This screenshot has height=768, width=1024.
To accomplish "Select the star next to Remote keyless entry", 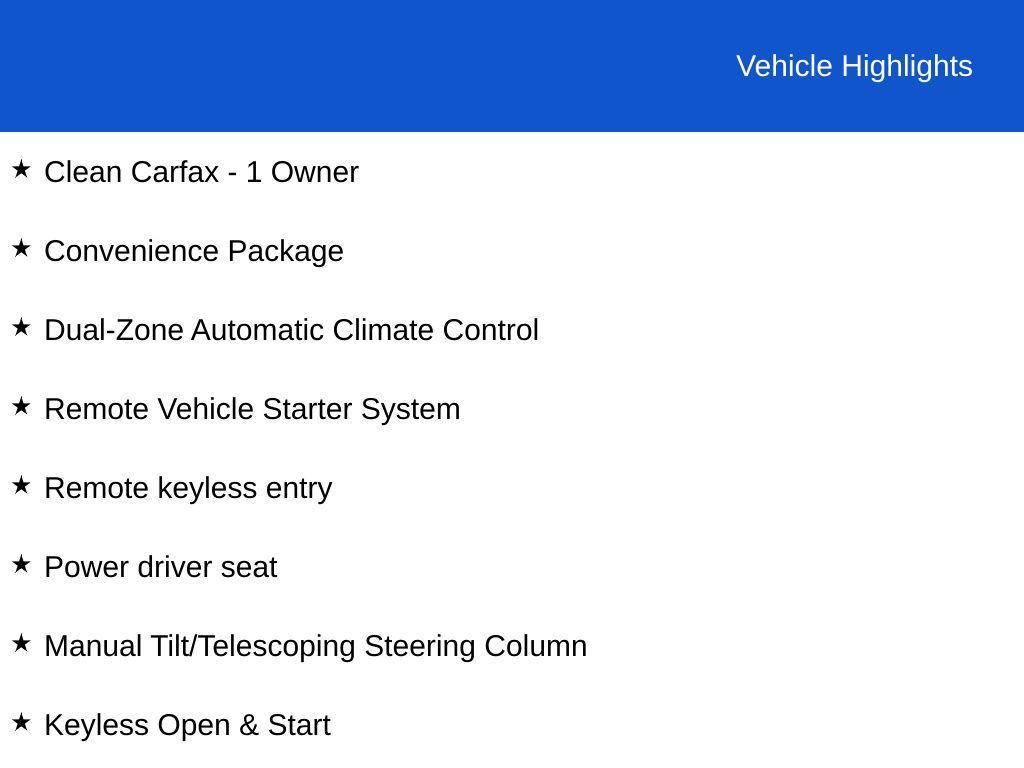I will pyautogui.click(x=21, y=486).
